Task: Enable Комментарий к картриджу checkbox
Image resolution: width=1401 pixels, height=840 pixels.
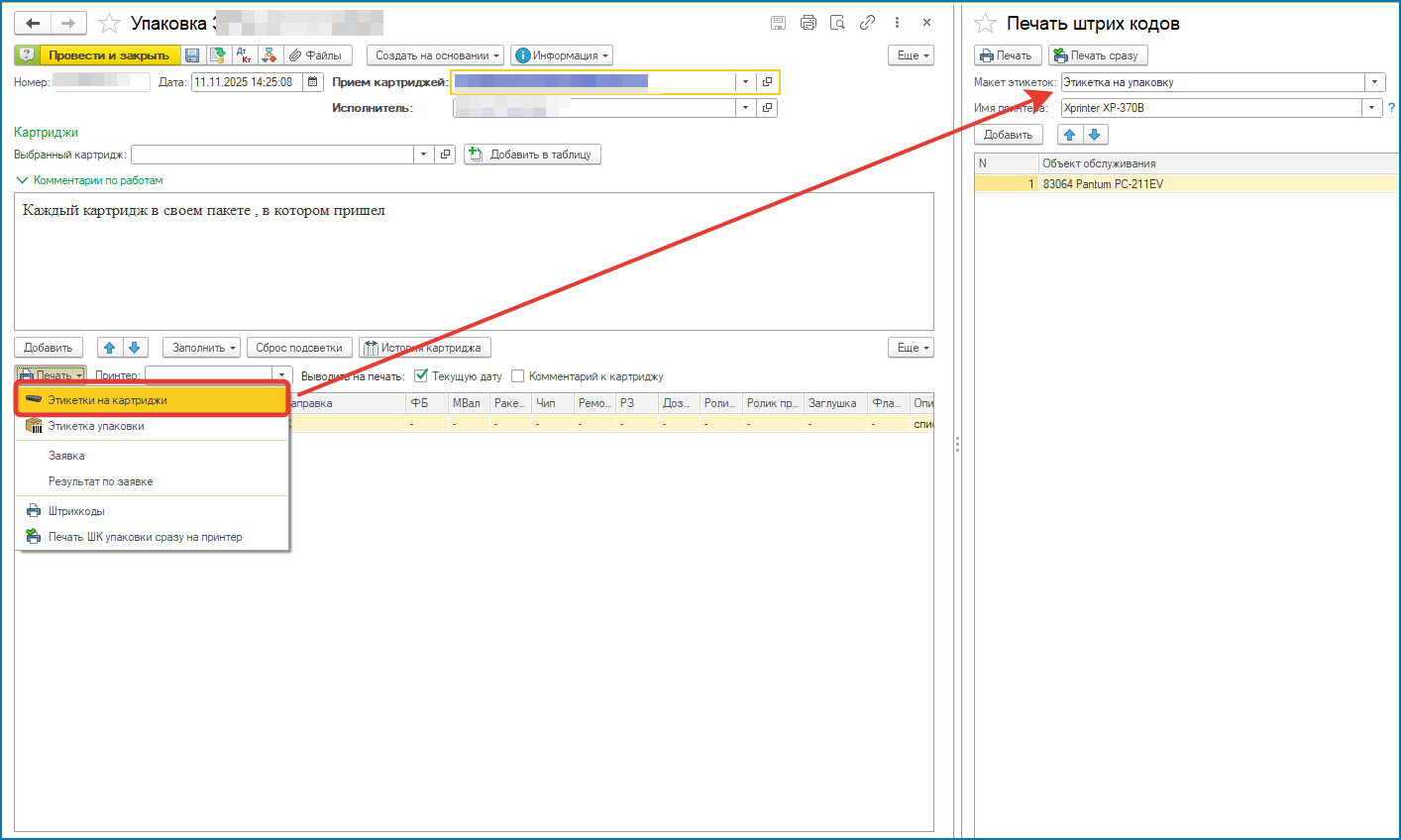Action: (517, 376)
